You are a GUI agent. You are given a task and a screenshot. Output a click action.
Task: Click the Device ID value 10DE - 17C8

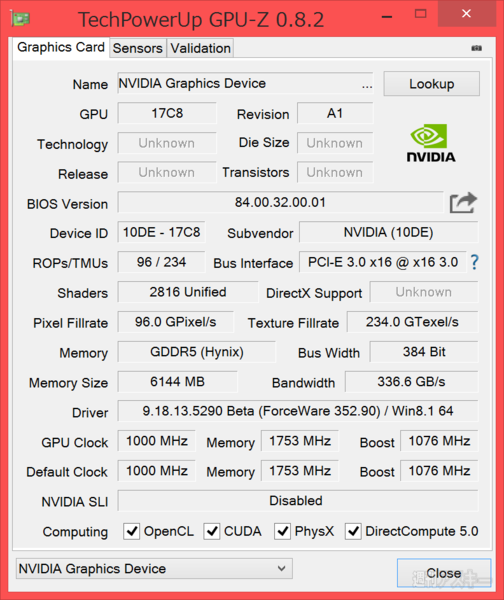click(161, 232)
